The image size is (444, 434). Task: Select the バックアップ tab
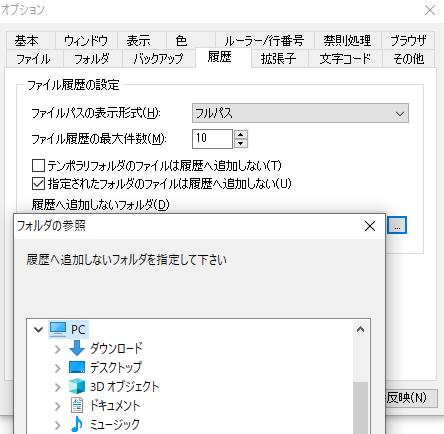(159, 59)
